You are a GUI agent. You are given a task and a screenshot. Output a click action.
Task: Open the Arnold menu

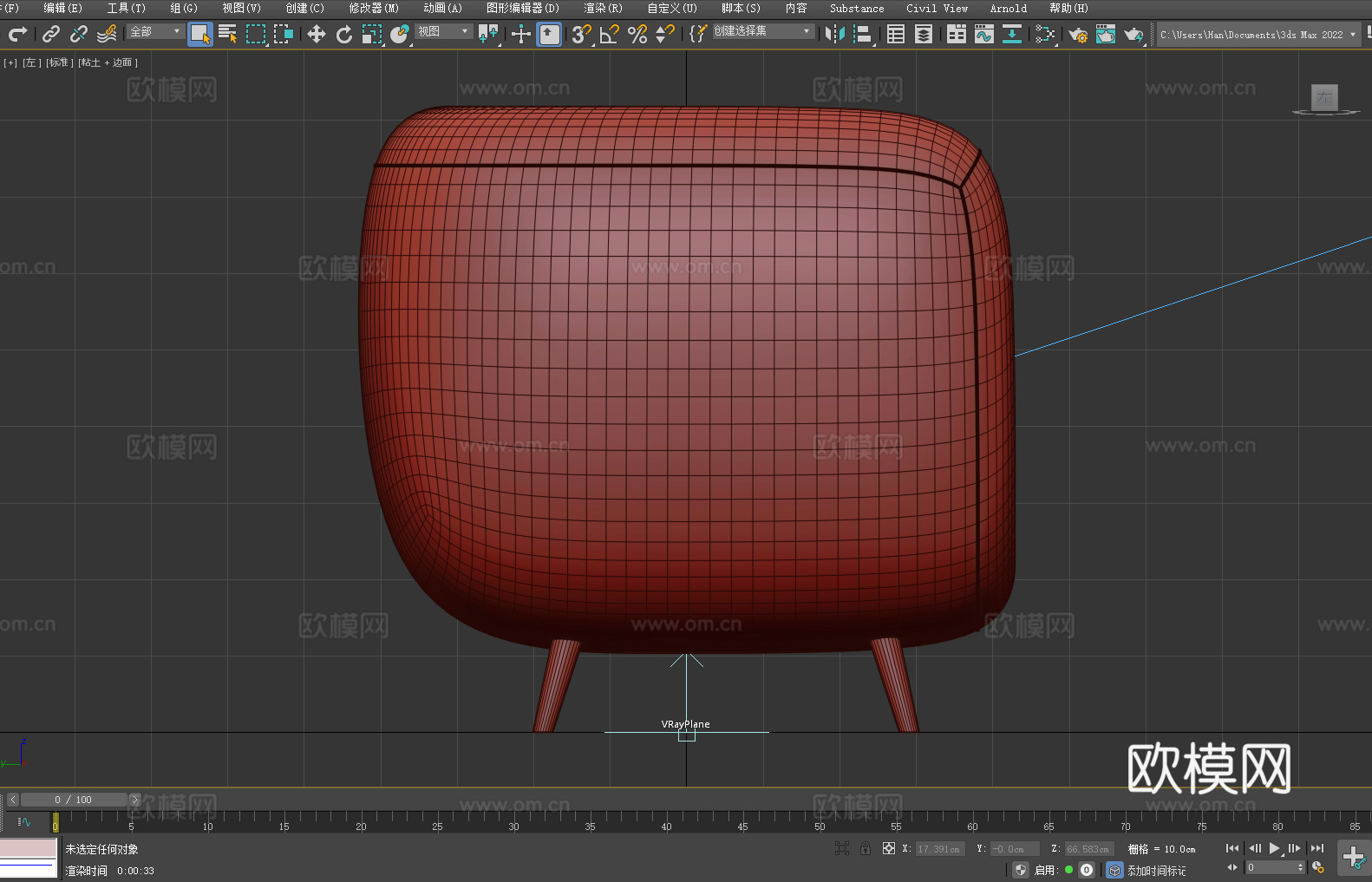1008,8
